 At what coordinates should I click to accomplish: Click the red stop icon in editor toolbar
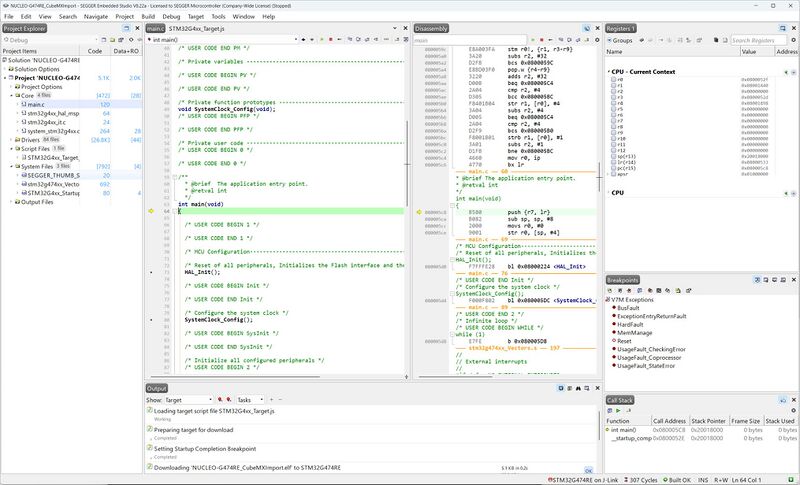point(331,39)
